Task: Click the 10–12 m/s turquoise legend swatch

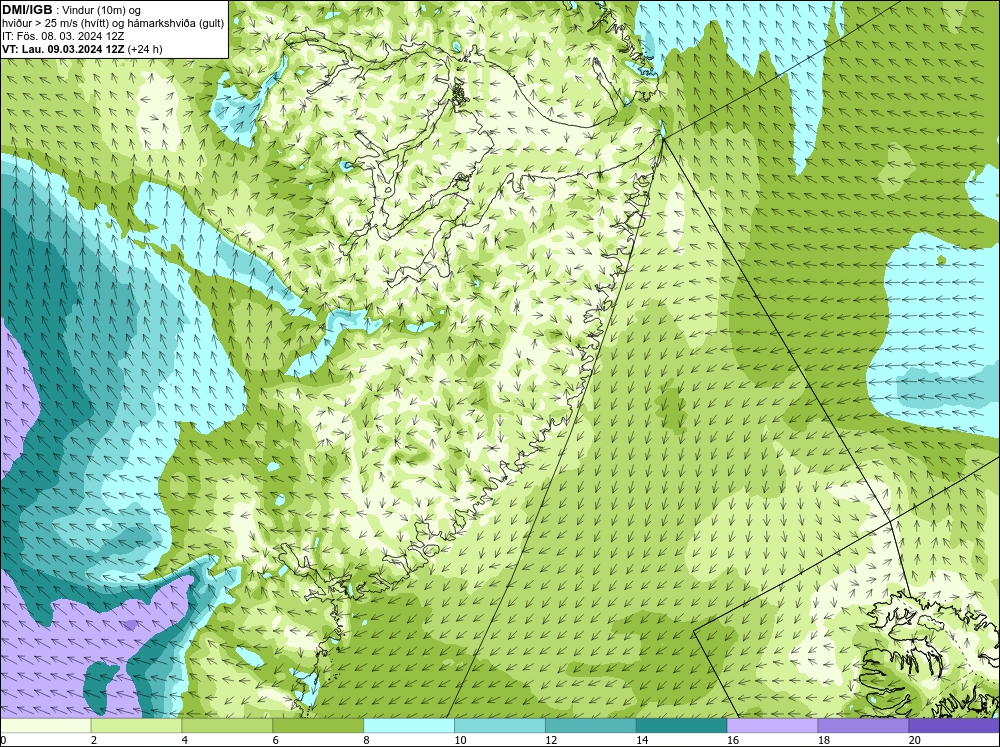Action: (x=499, y=725)
